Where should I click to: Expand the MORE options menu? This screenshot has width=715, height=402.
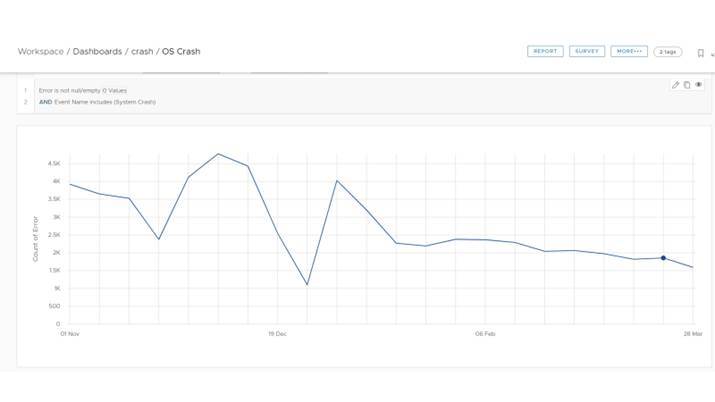(x=629, y=51)
